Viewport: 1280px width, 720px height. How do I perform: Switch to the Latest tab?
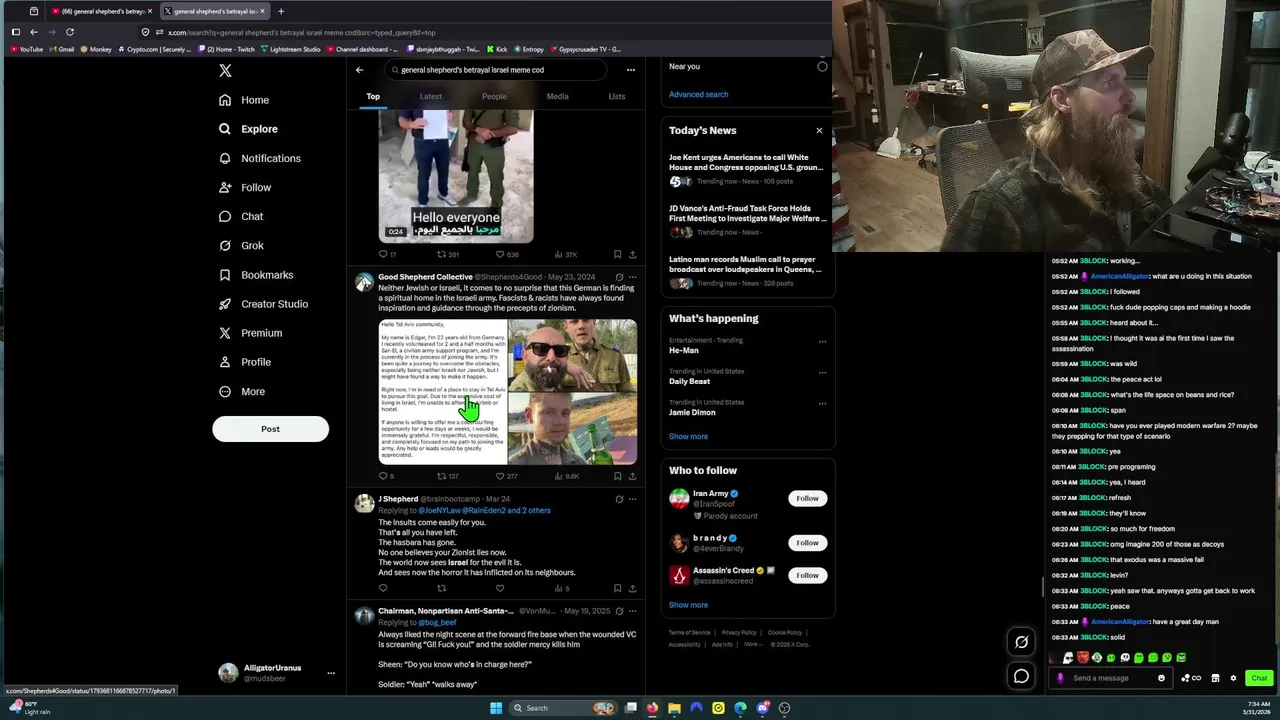click(x=431, y=97)
